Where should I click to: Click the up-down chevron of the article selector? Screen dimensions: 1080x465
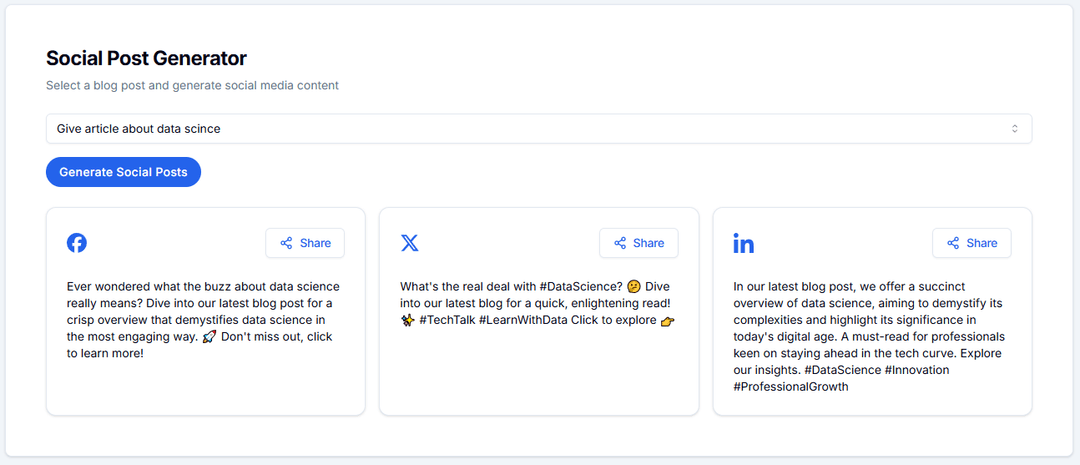click(x=1014, y=129)
